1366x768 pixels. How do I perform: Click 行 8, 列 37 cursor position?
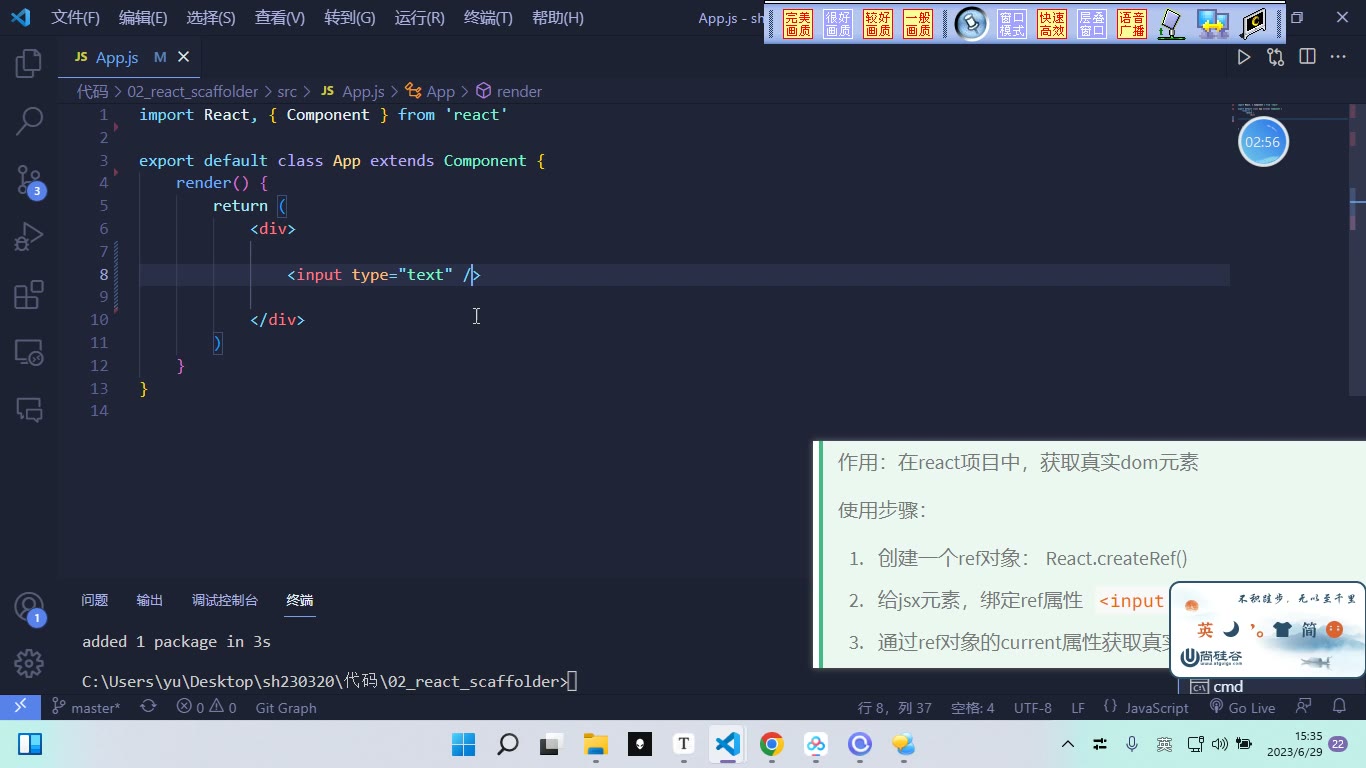(894, 707)
